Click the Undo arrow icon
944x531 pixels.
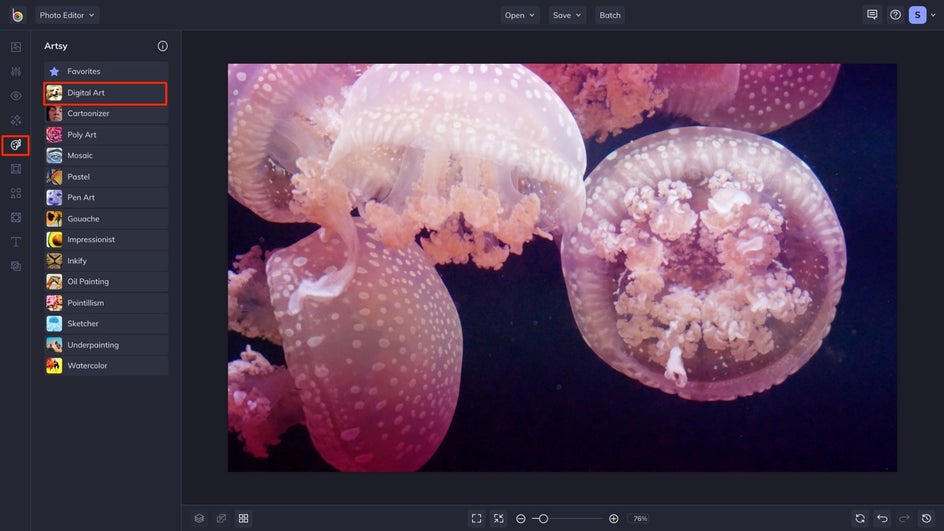click(882, 518)
